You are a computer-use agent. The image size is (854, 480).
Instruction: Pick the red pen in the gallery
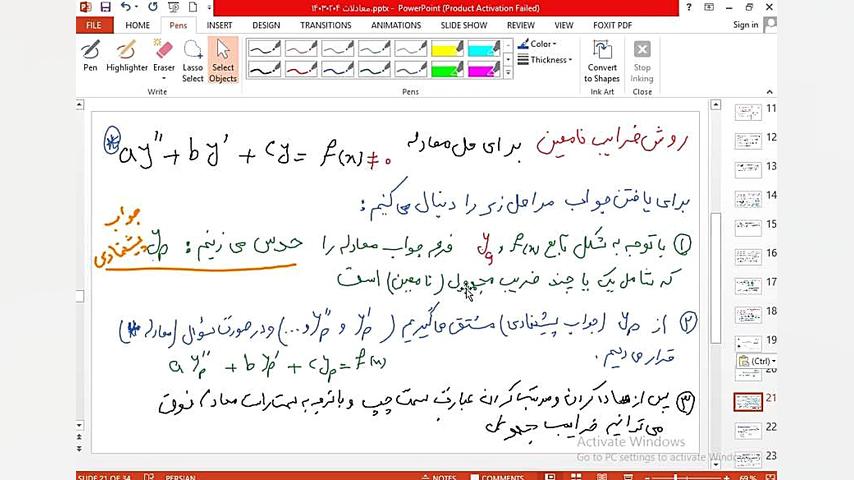tap(301, 69)
